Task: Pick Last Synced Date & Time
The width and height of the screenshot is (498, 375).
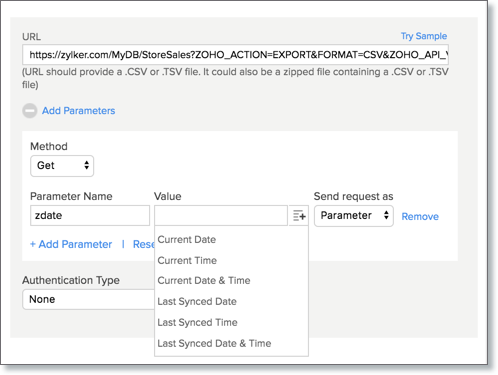Action: point(214,343)
